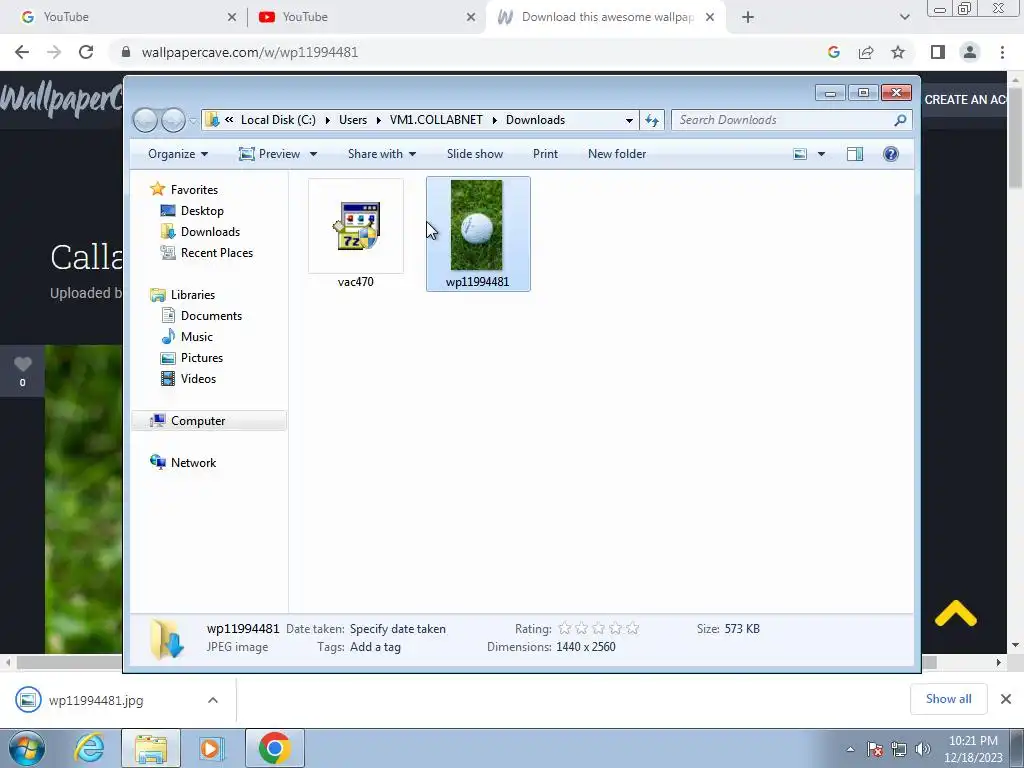Screen dimensions: 1024x768
Task: Open Internet Explorer from the taskbar
Action: [89, 748]
